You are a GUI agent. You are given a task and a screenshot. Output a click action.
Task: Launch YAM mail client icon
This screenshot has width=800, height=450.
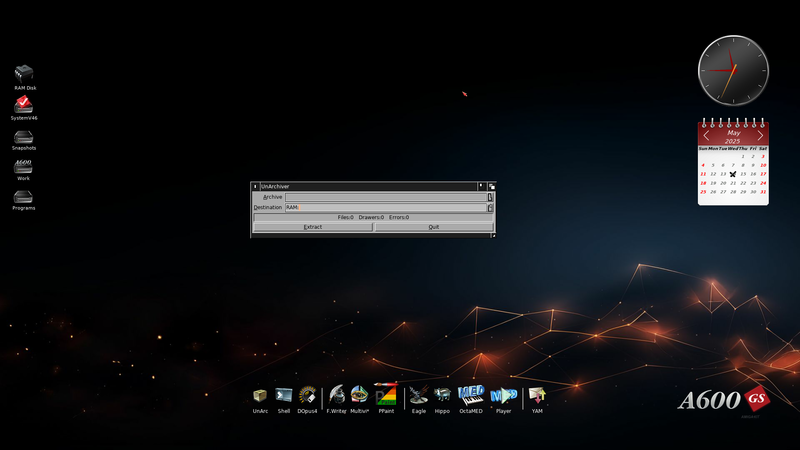coord(537,396)
